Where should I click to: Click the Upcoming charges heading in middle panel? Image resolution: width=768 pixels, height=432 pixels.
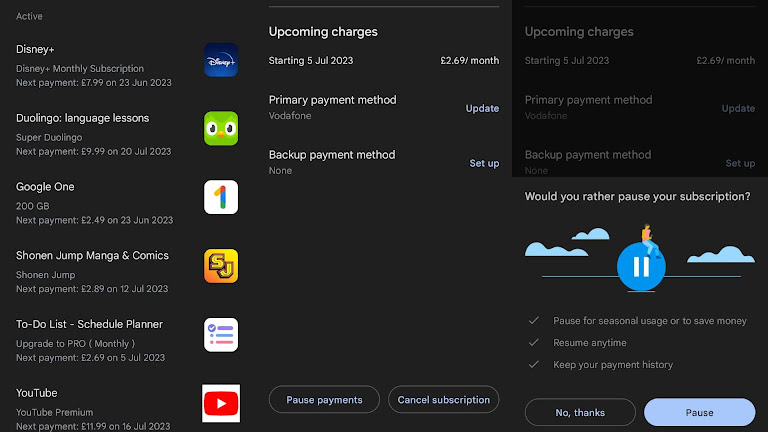click(323, 32)
